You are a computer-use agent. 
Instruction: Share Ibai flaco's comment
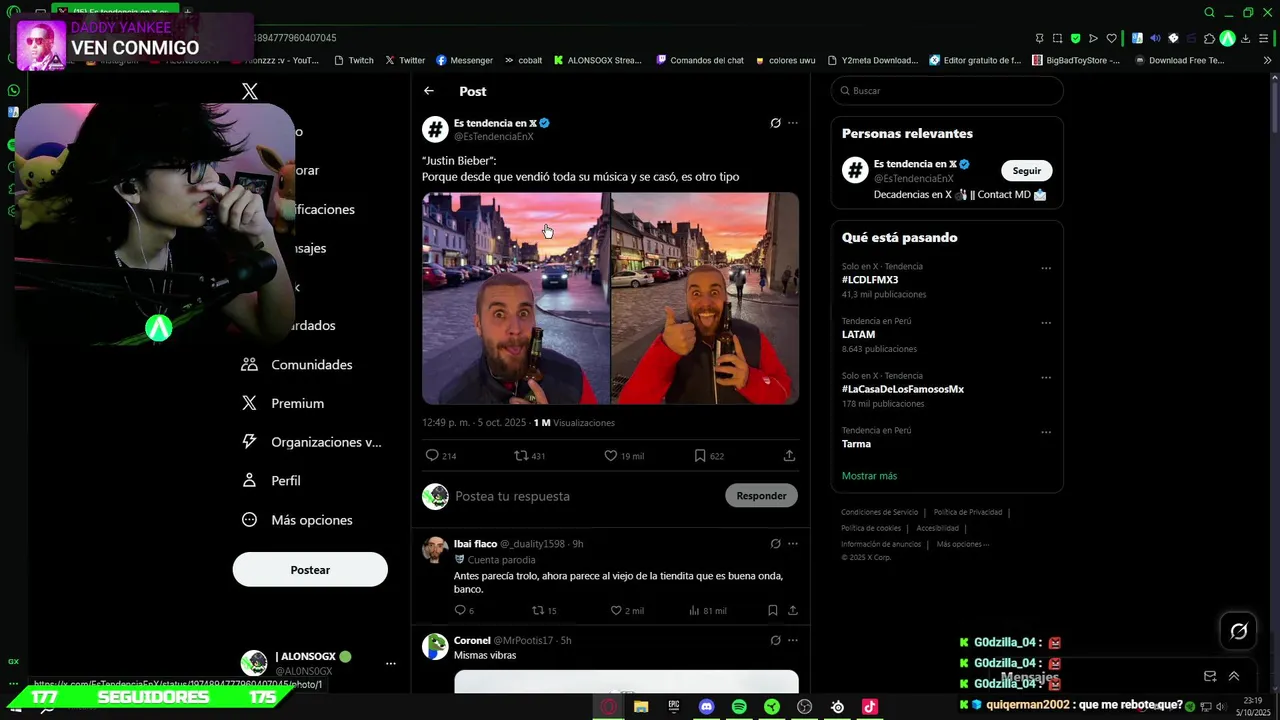click(x=793, y=610)
